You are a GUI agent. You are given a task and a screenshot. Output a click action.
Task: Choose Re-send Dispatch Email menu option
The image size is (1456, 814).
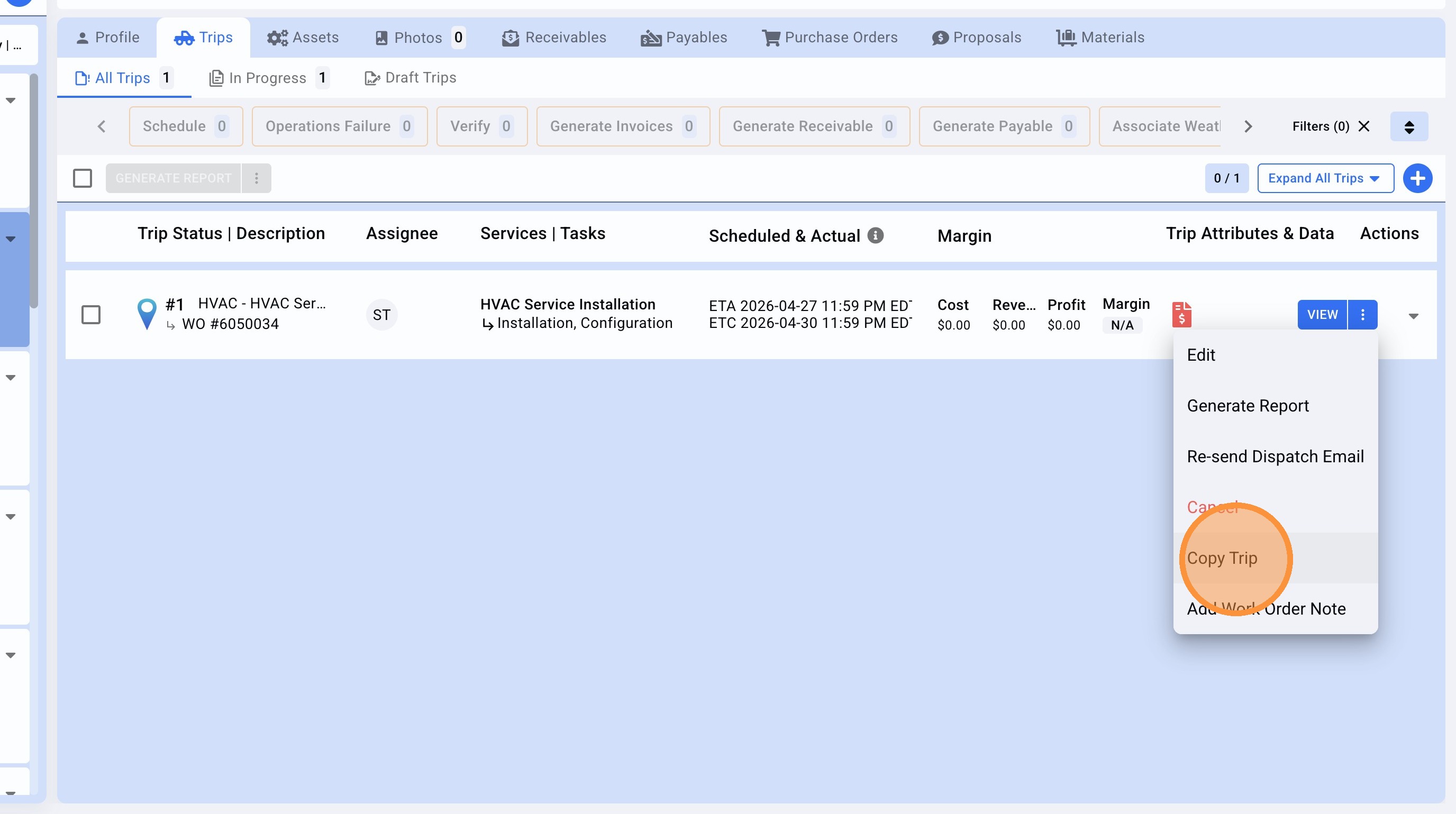point(1275,456)
